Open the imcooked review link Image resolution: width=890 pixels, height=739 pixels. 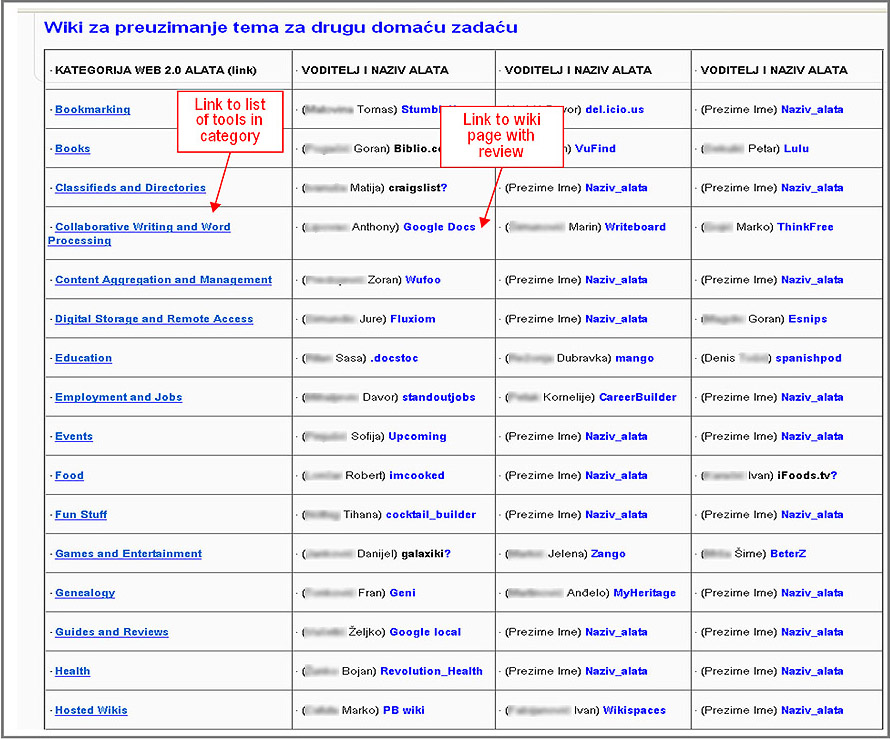click(417, 476)
